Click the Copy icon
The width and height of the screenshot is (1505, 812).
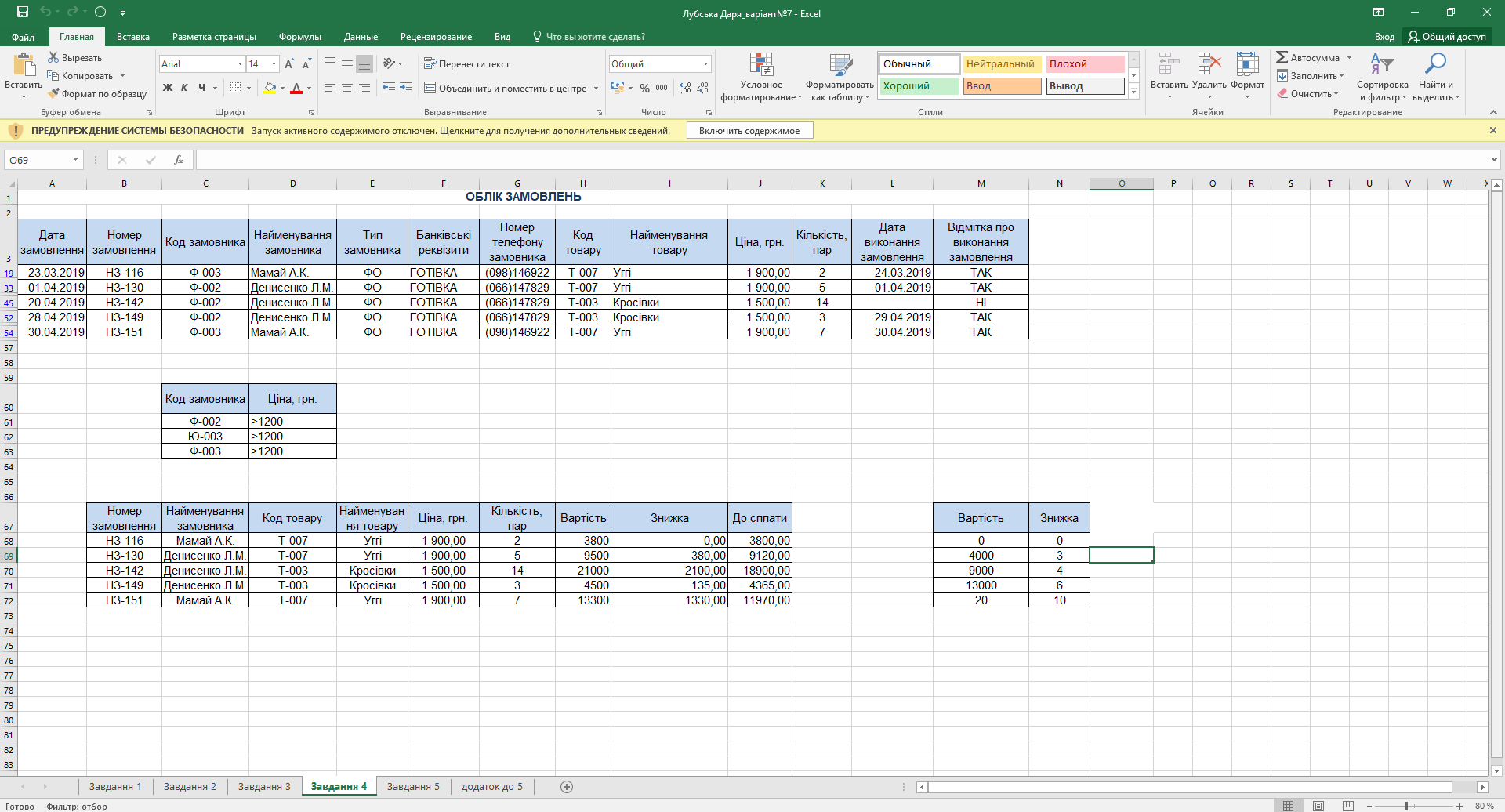tap(53, 75)
